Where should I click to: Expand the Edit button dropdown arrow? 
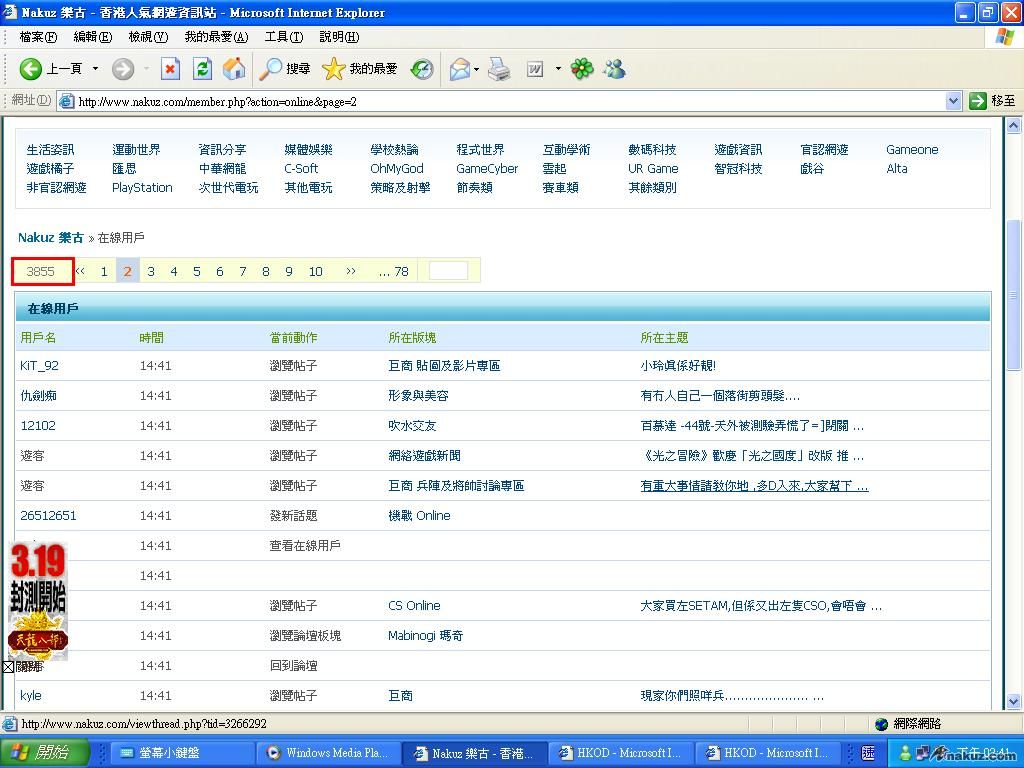pos(558,69)
